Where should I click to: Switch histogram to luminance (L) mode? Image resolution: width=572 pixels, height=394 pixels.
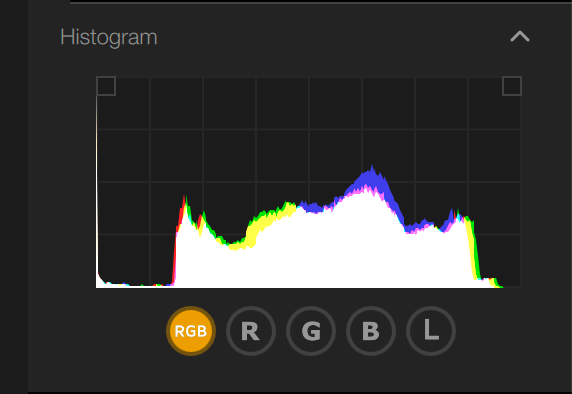point(431,331)
